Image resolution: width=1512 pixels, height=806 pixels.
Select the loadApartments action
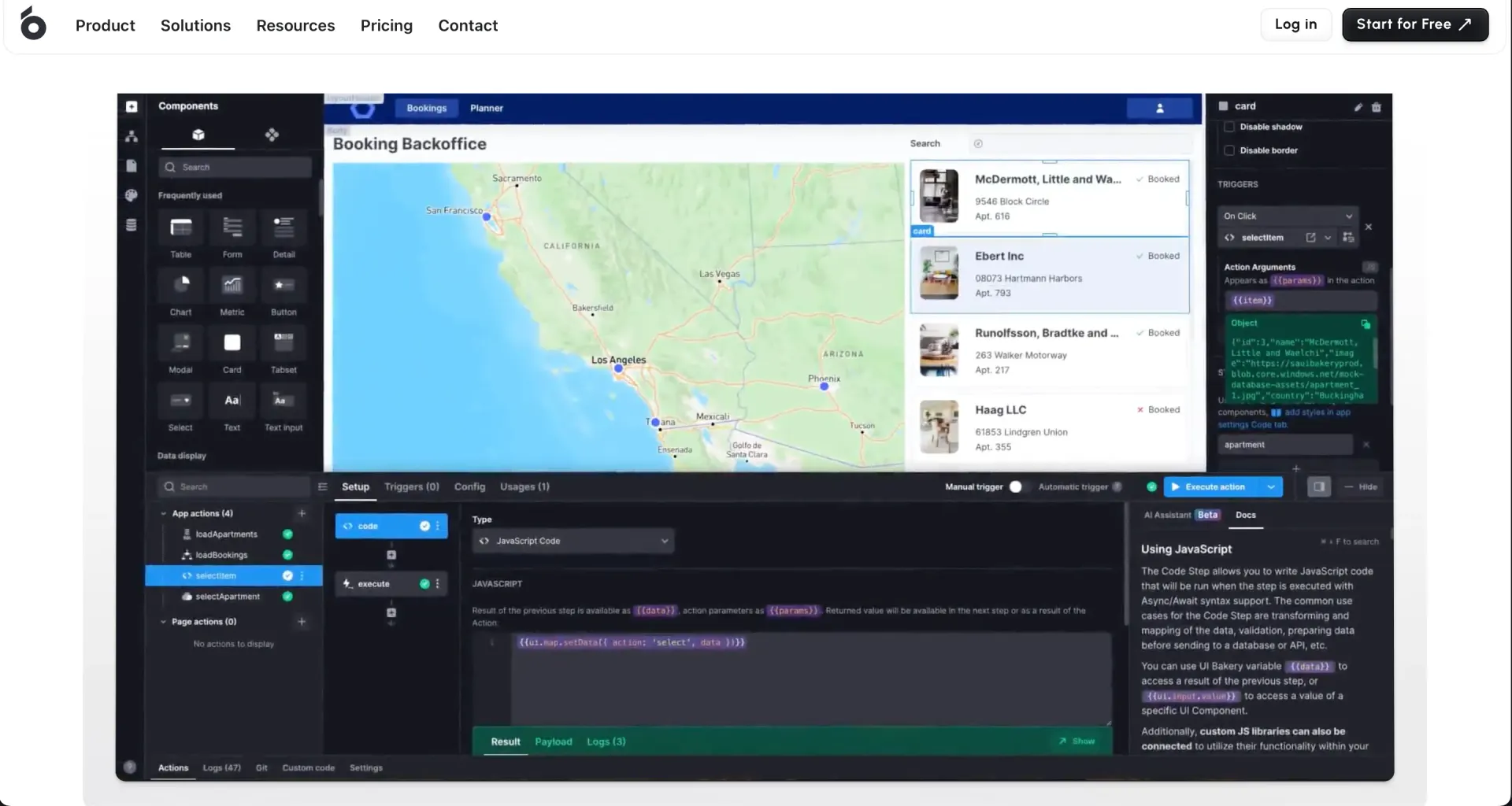[x=226, y=534]
